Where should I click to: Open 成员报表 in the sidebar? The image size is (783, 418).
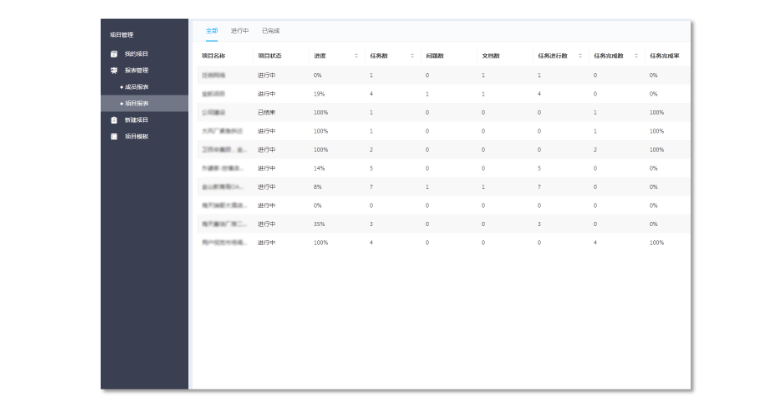click(x=137, y=87)
